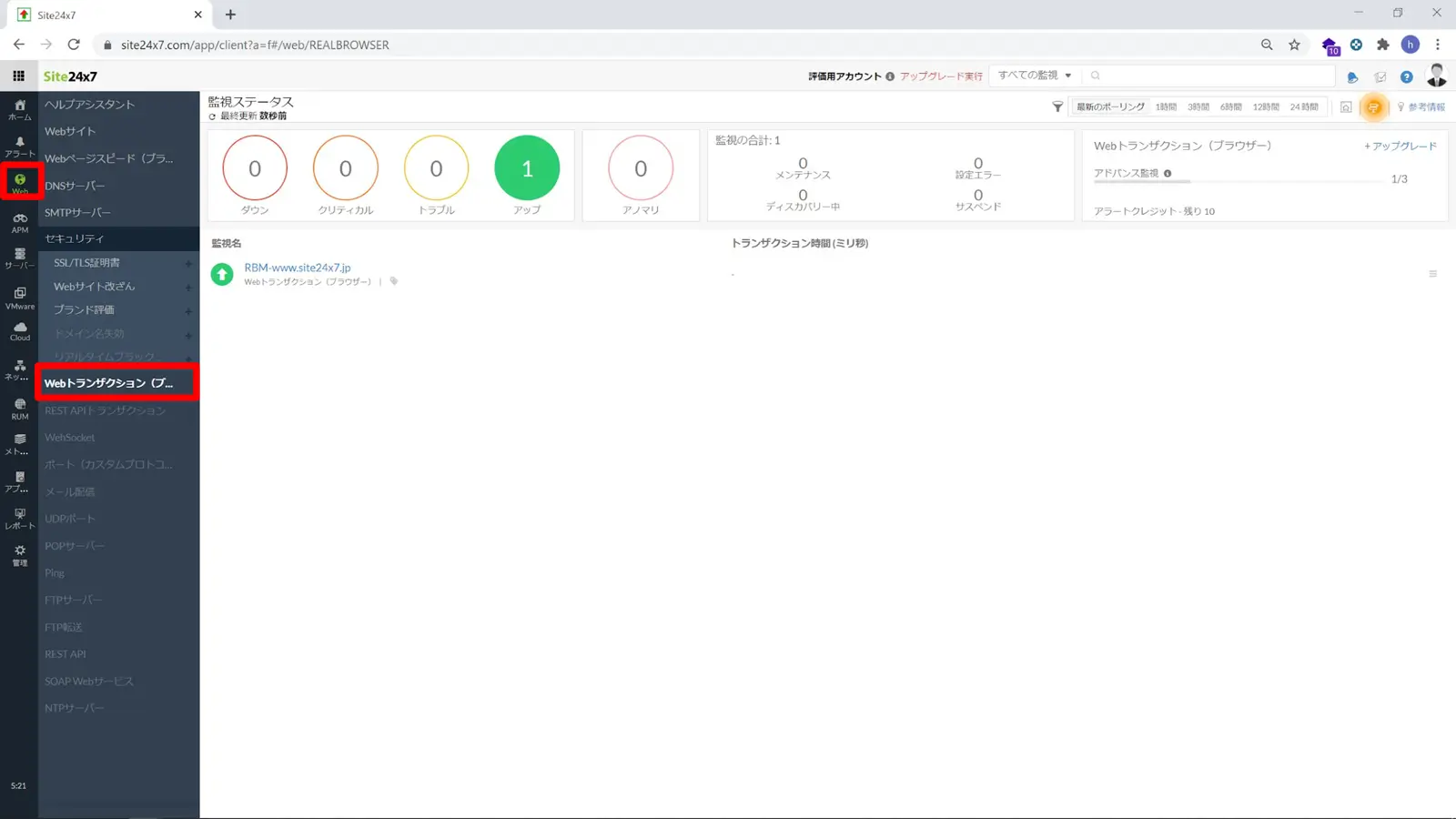The width and height of the screenshot is (1456, 819).
Task: Open the Alerts (アラート) bell section
Action: [19, 147]
